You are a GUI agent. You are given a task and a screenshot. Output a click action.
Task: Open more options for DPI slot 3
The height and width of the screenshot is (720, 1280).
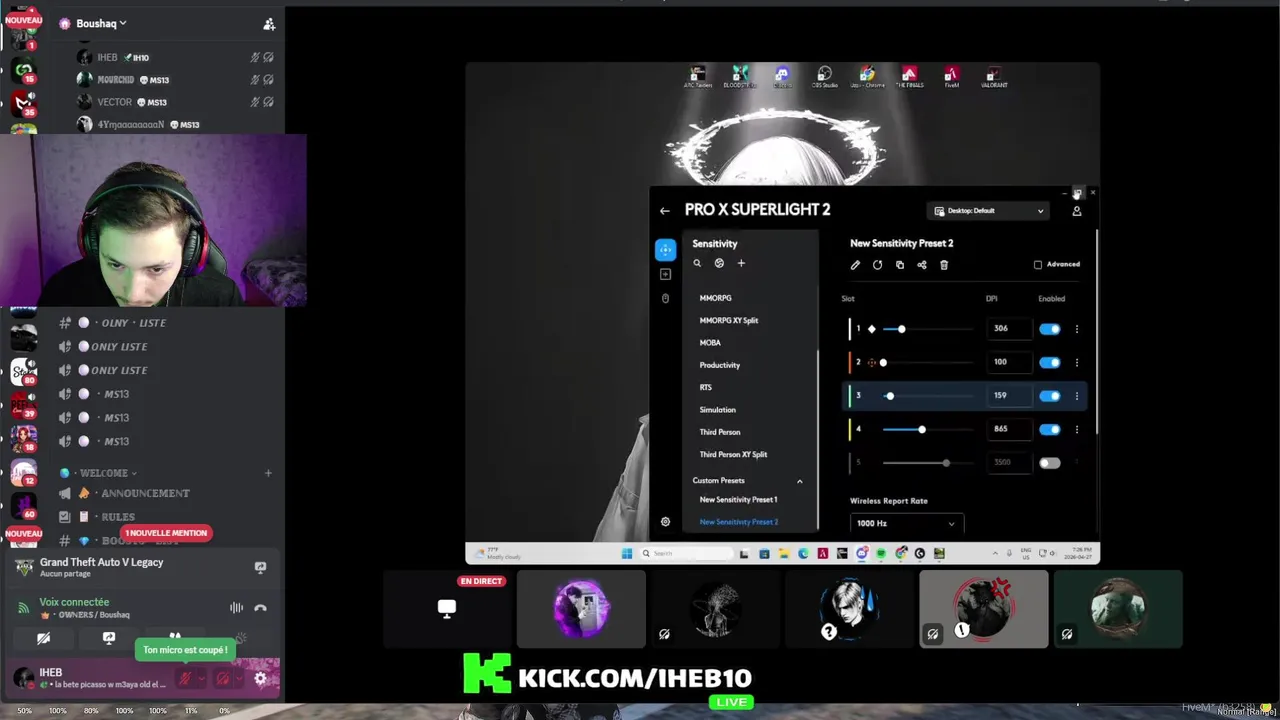tap(1076, 396)
